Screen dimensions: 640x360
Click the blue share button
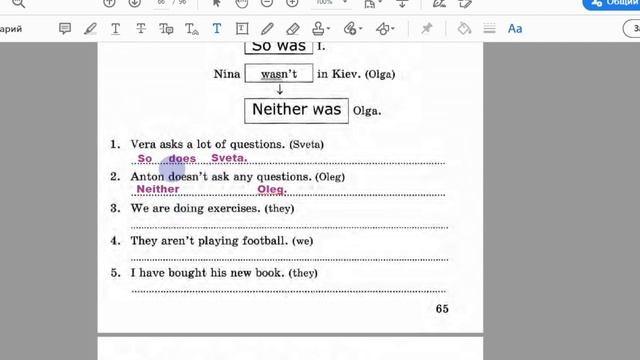pyautogui.click(x=611, y=3)
